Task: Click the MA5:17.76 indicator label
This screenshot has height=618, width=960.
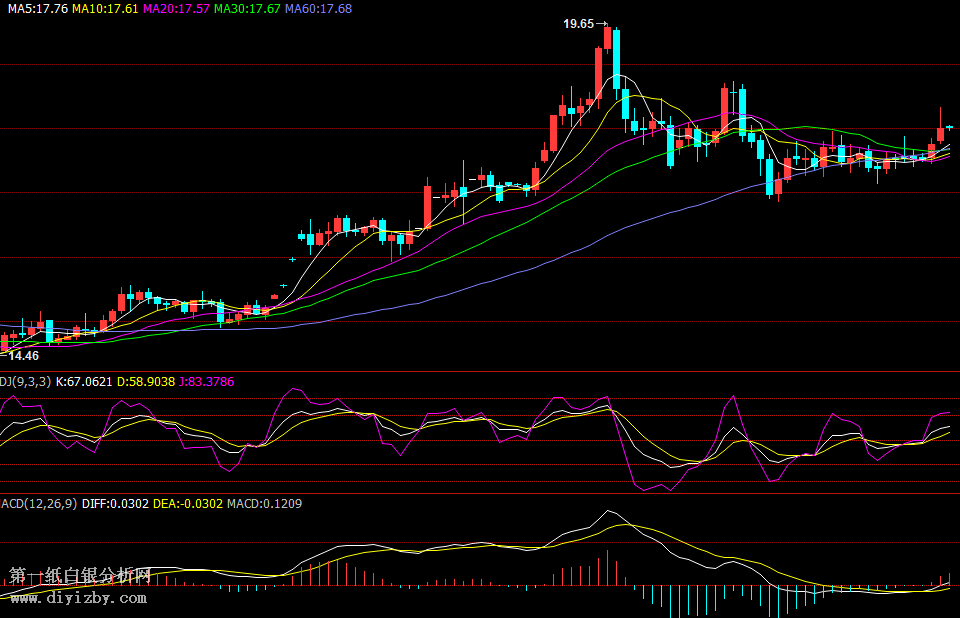Action: point(38,8)
